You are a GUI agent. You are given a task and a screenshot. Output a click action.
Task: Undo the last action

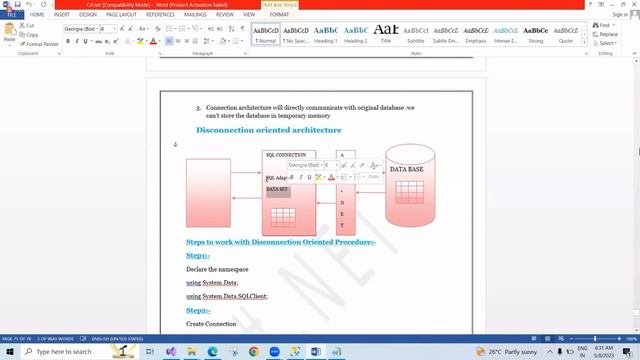29,4
